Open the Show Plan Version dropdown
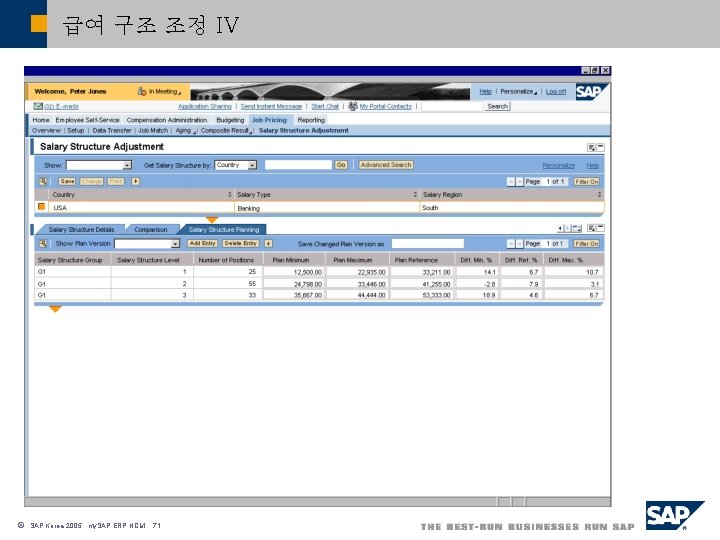Viewport: 720px width, 540px height. click(x=175, y=243)
